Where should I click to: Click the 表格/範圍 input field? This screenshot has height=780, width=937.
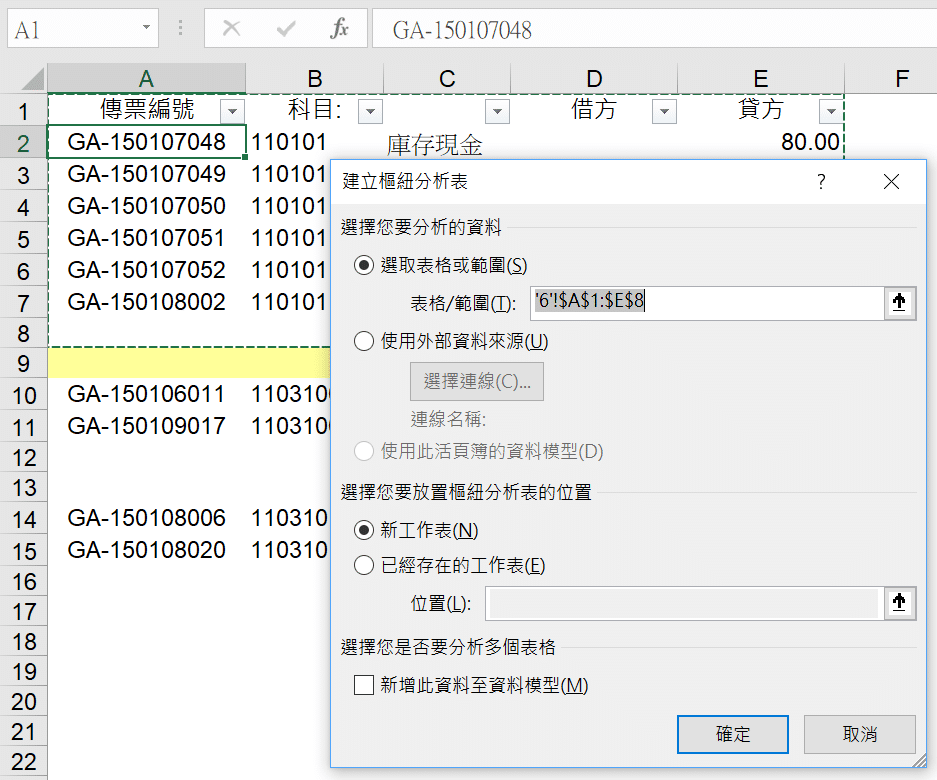(707, 302)
